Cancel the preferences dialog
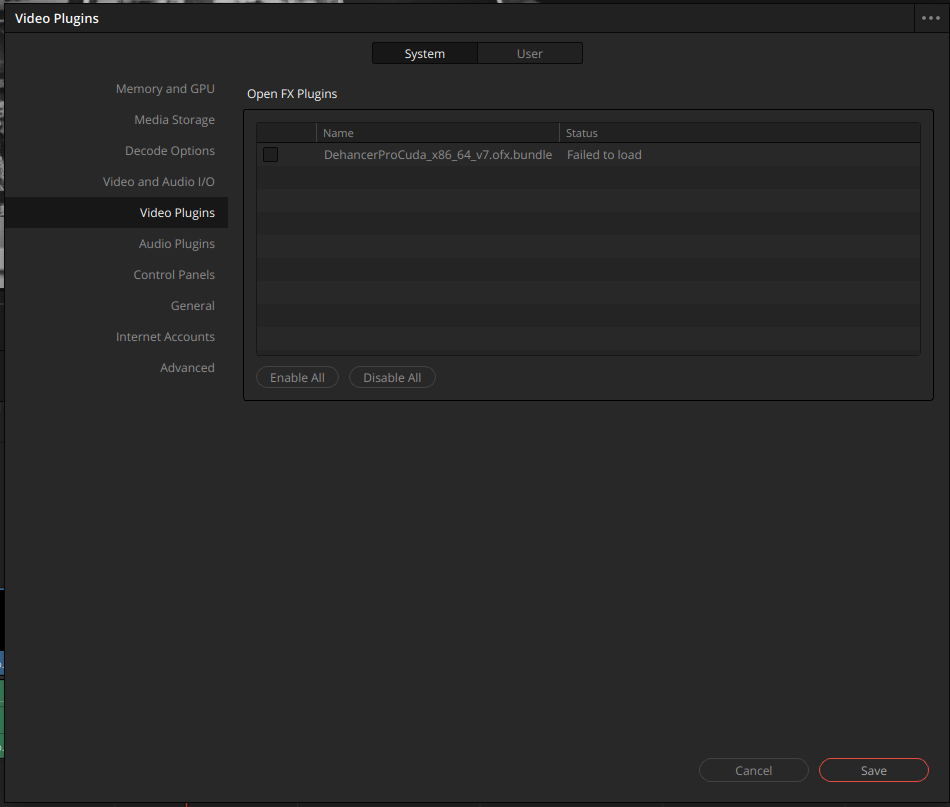This screenshot has height=807, width=950. 753,770
